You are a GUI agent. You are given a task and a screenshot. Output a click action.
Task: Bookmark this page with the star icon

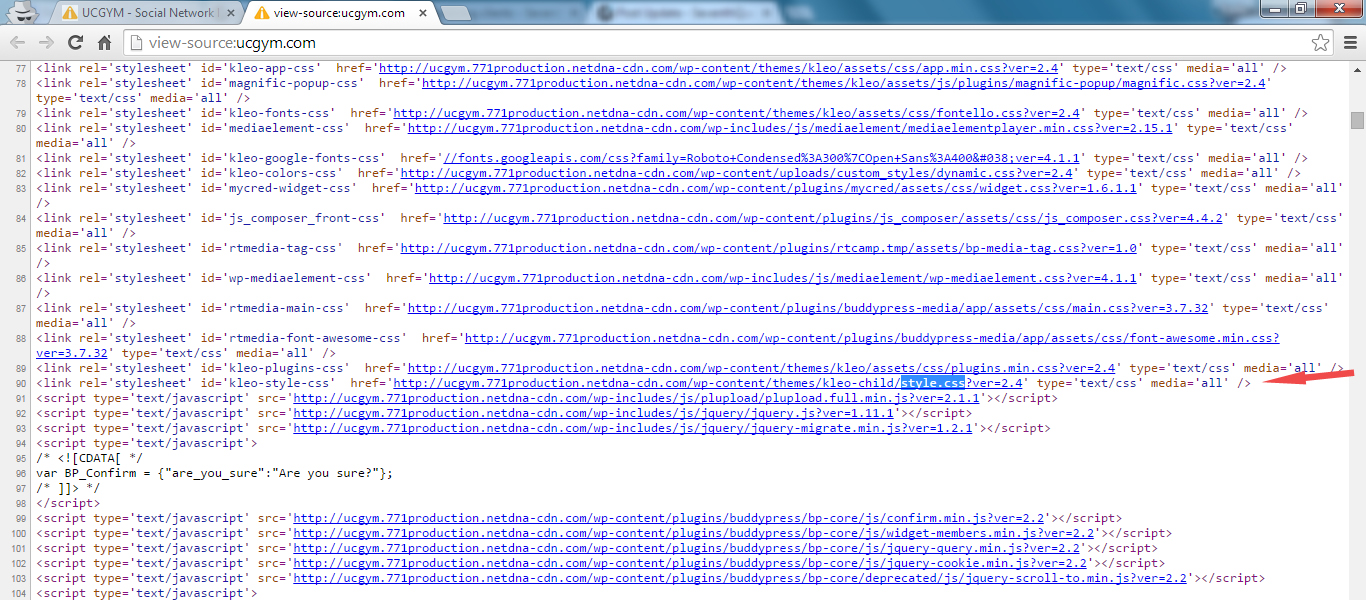(x=1320, y=43)
